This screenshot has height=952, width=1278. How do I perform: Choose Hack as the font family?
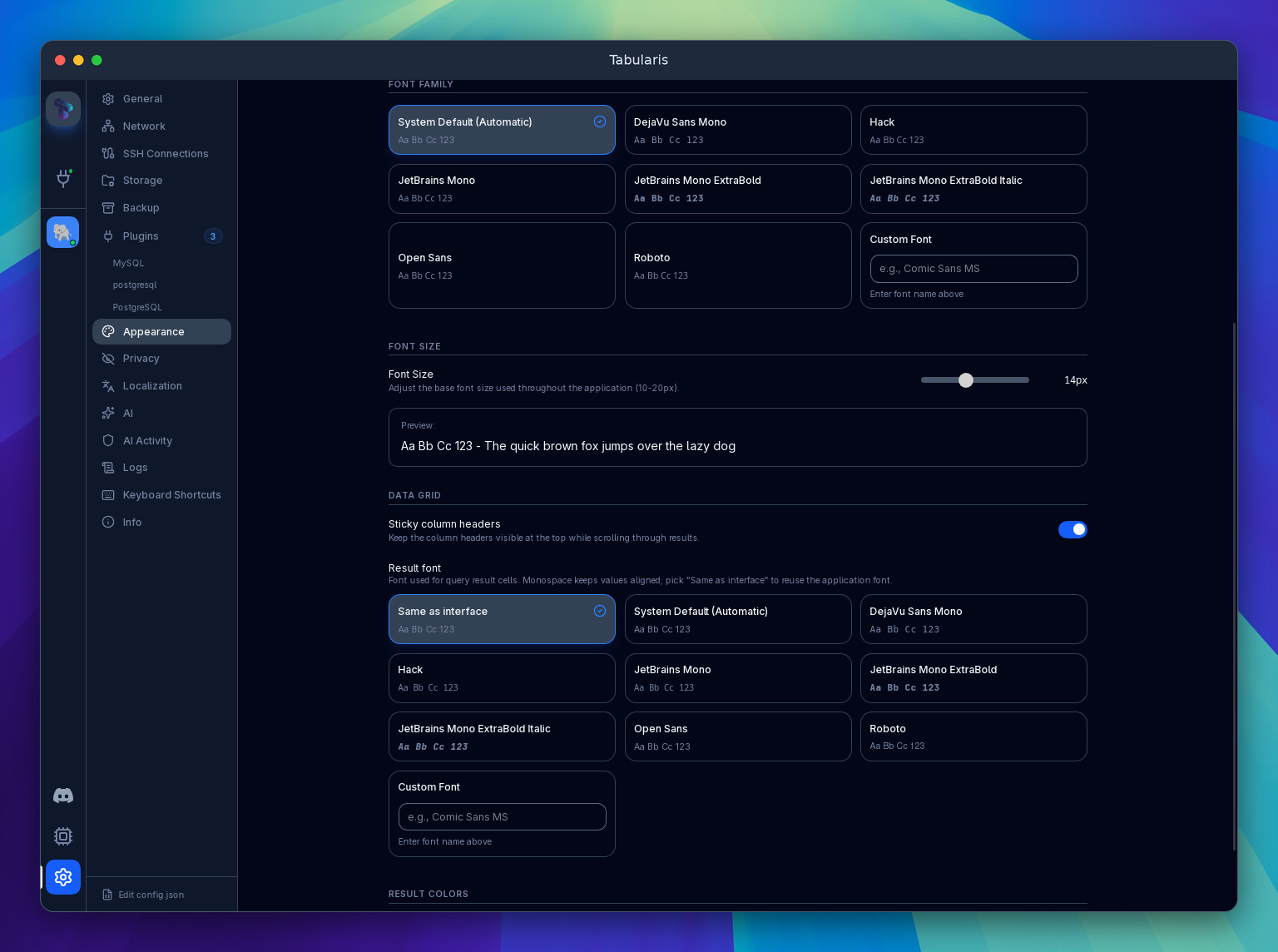pyautogui.click(x=973, y=130)
